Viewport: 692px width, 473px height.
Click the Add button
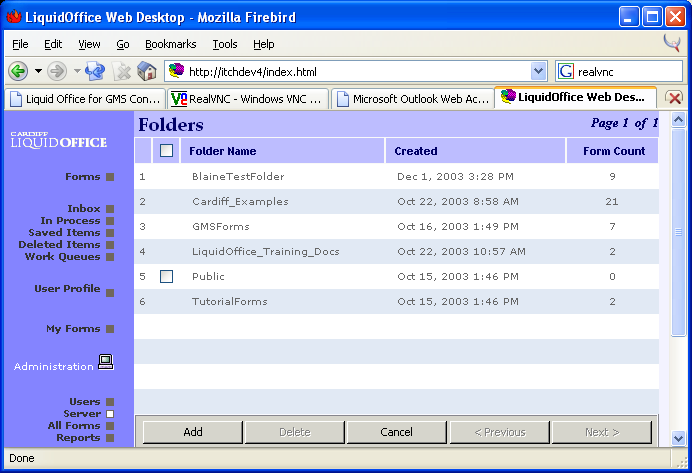(193, 432)
